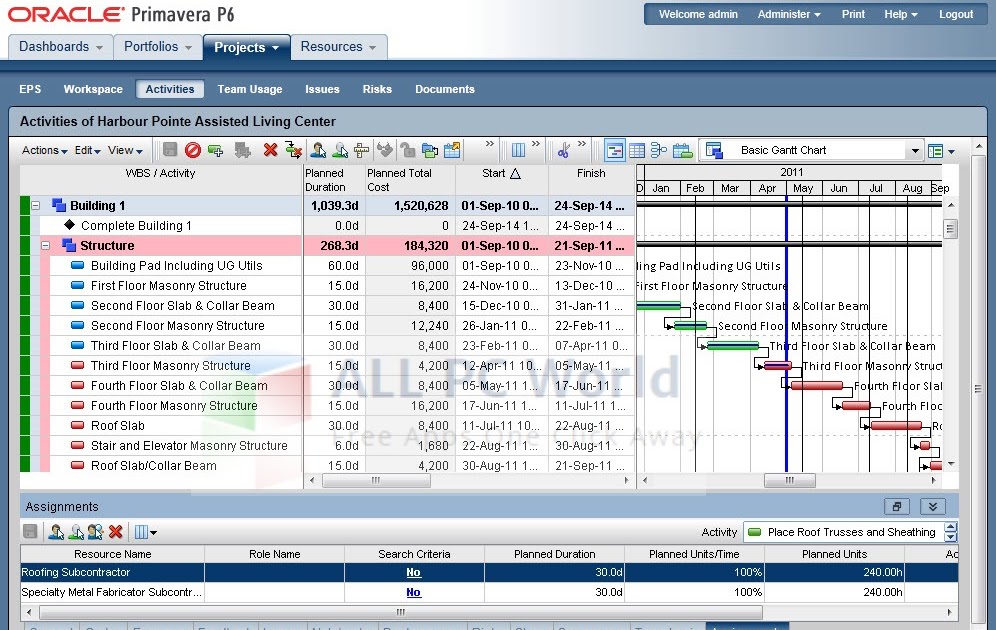Expand hidden toolbar items after the calendar icon
Image resolution: width=996 pixels, height=630 pixels.
(490, 144)
